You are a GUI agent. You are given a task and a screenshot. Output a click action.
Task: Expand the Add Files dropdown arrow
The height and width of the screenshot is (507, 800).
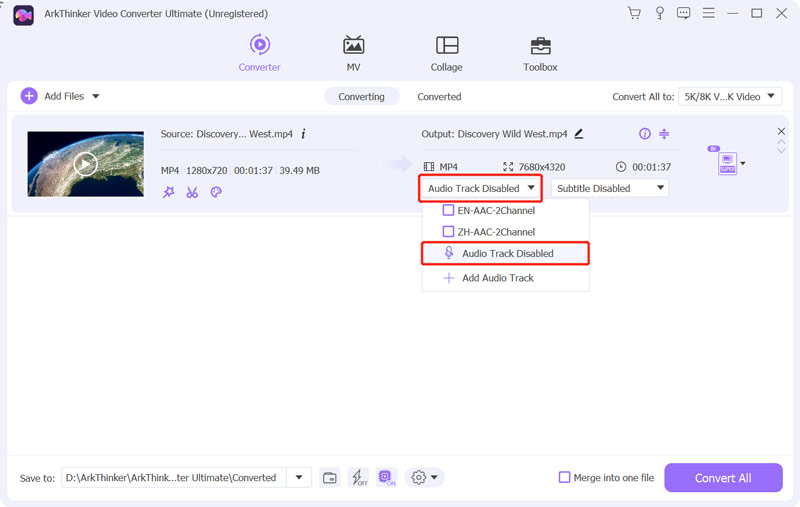coord(96,96)
